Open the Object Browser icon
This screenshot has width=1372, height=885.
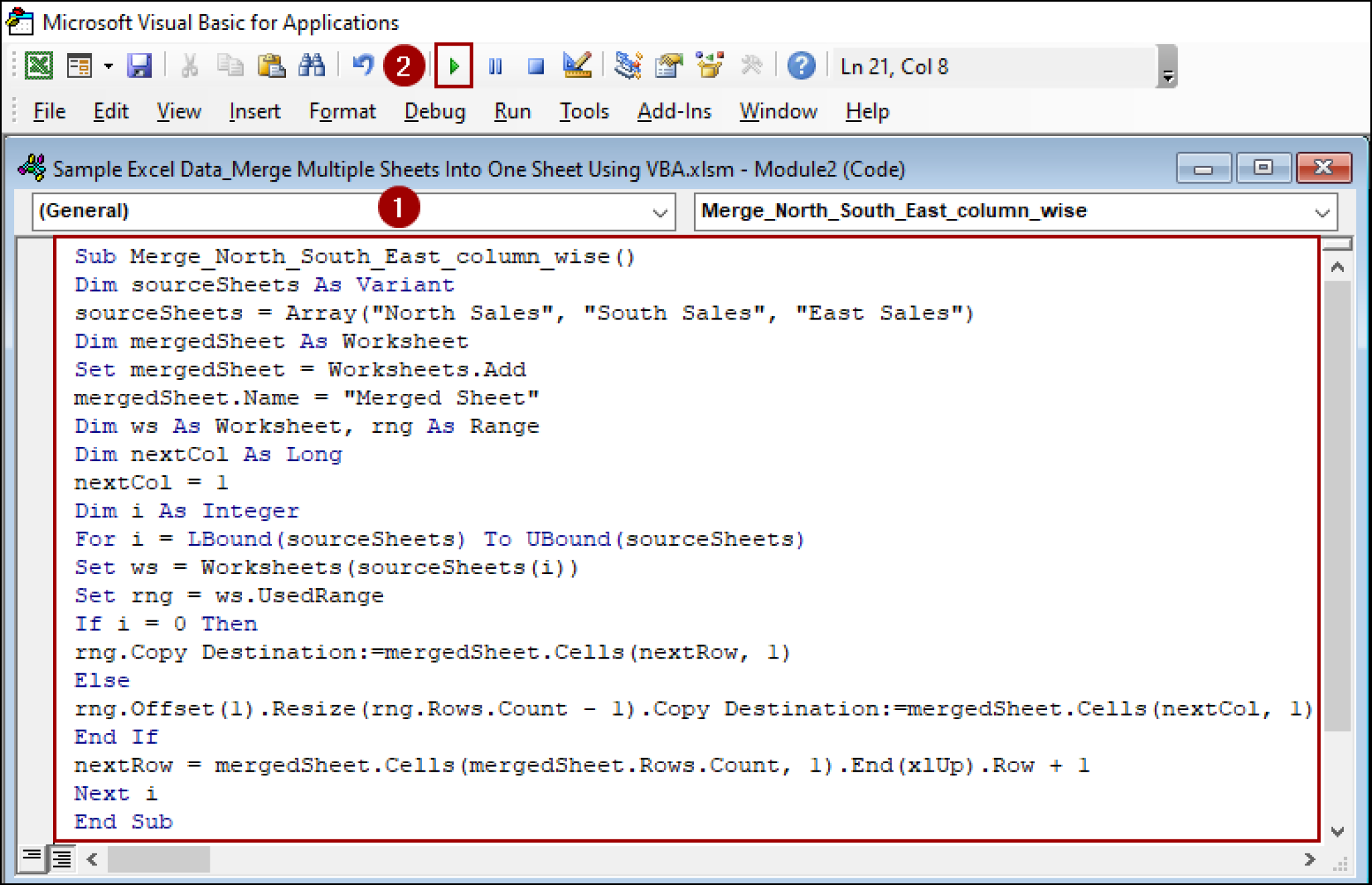click(709, 66)
